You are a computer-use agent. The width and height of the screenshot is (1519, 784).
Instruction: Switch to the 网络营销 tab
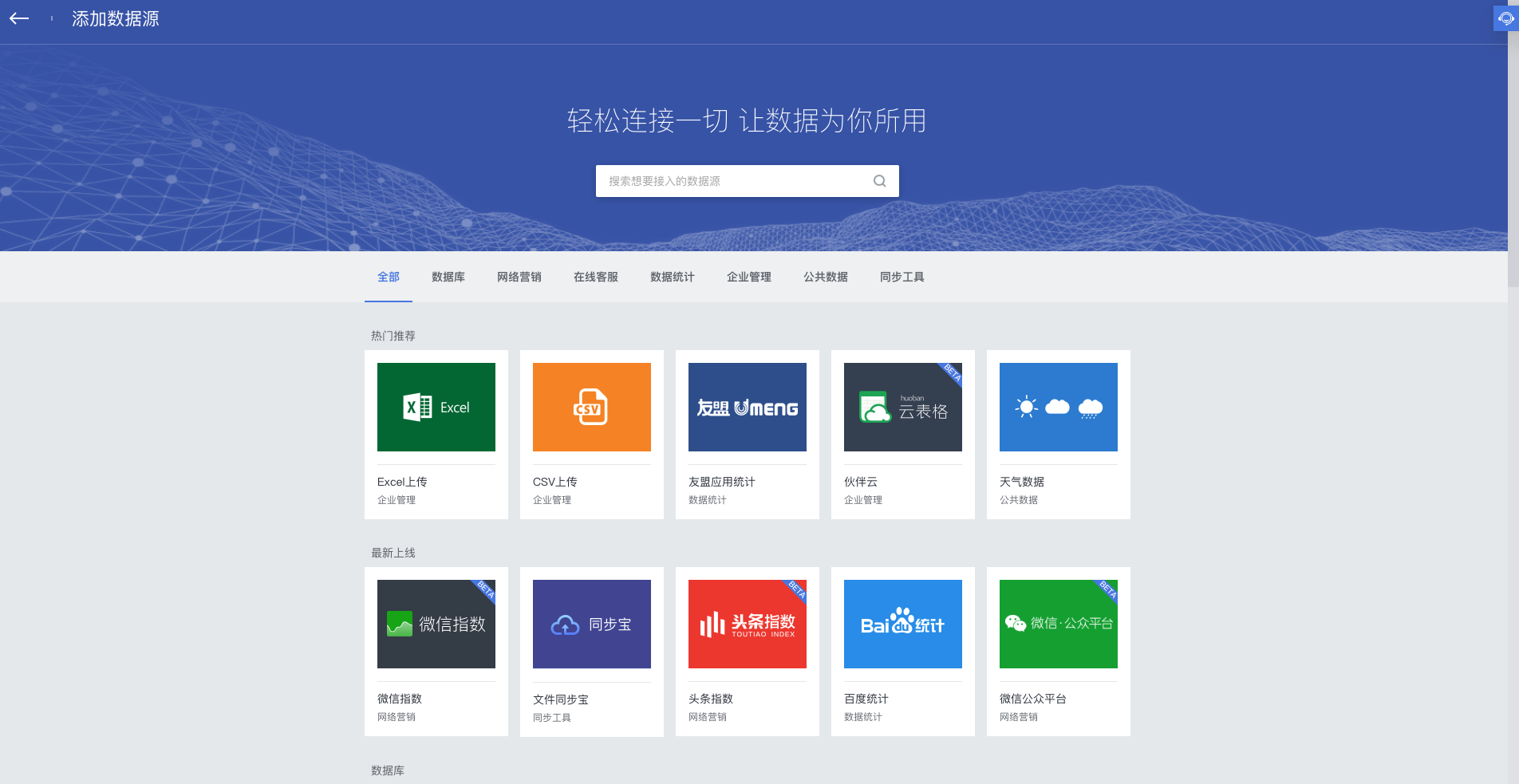pos(519,277)
